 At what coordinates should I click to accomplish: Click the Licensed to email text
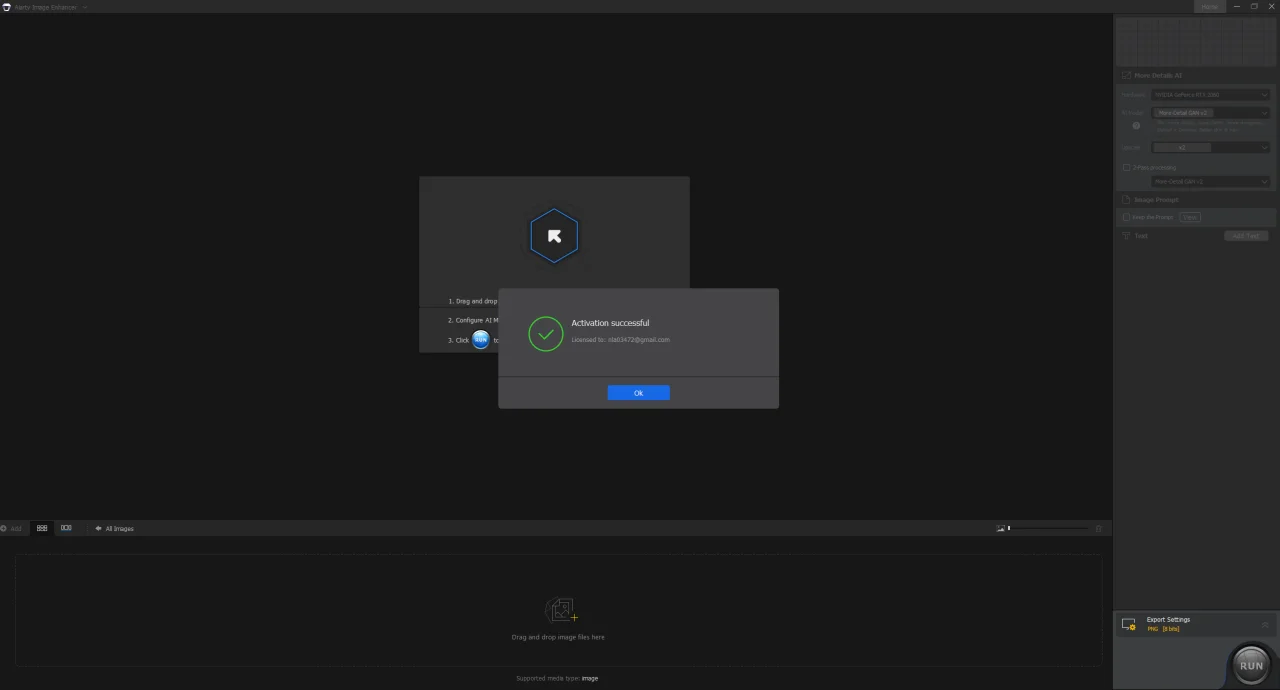coord(621,340)
